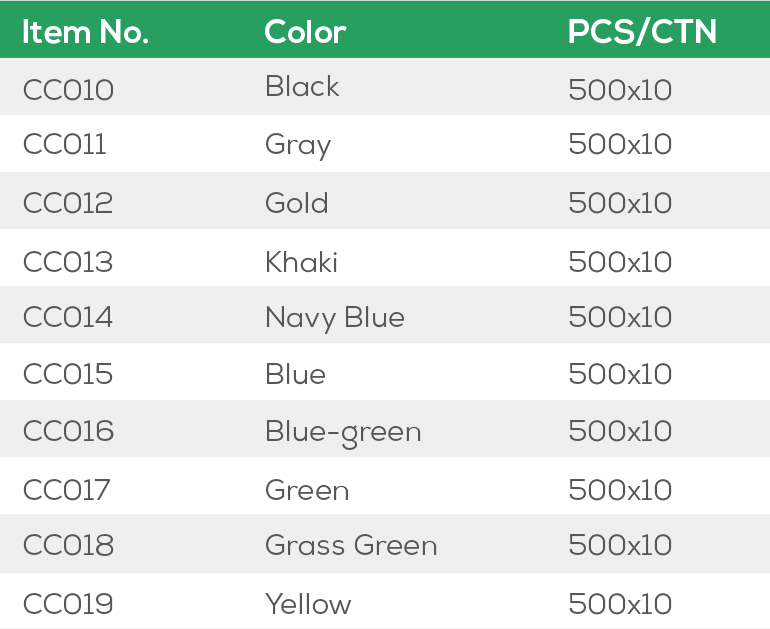
Task: Choose the Gray color cell
Action: 297,146
